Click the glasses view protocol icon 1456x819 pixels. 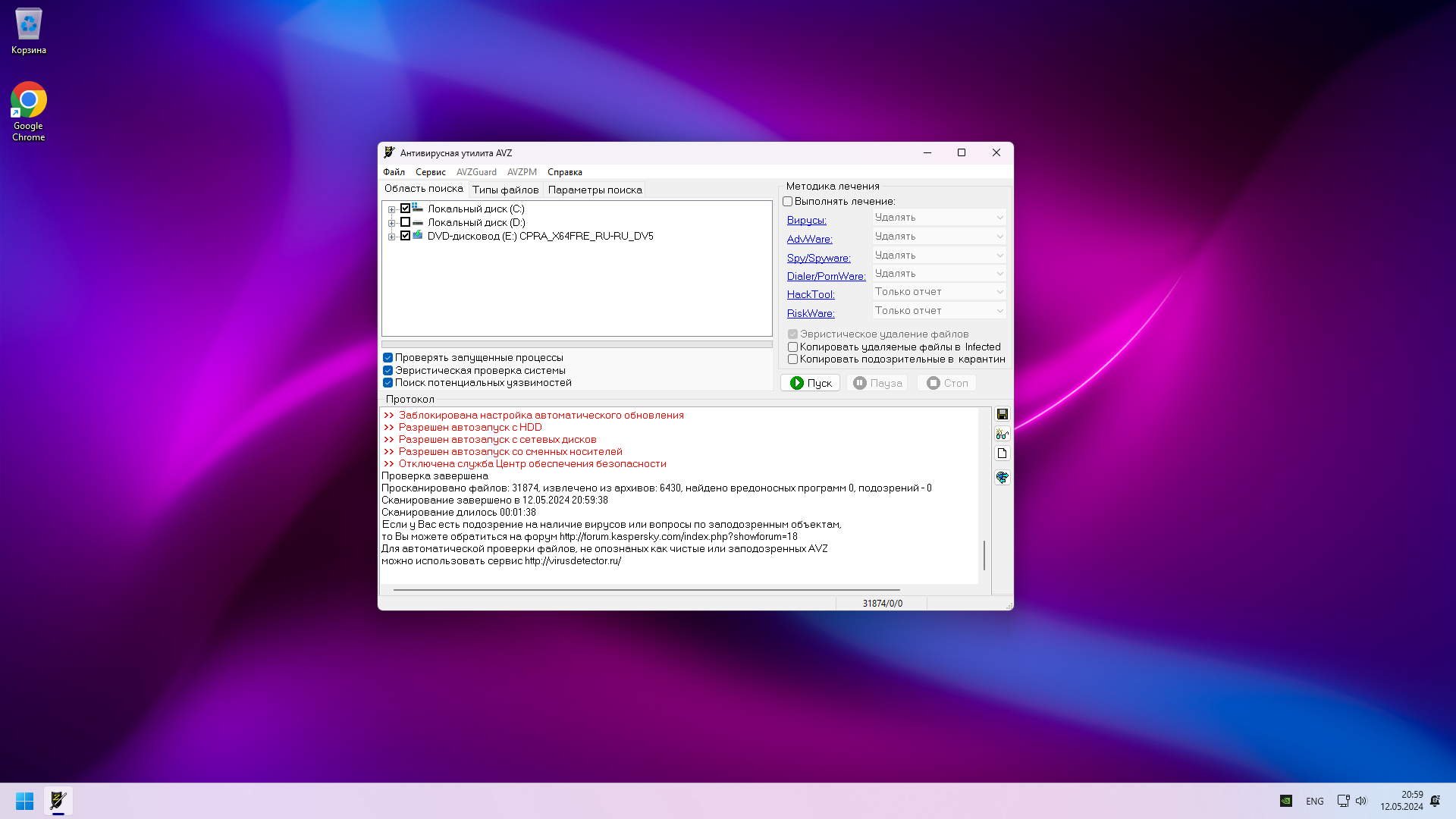coord(1002,434)
